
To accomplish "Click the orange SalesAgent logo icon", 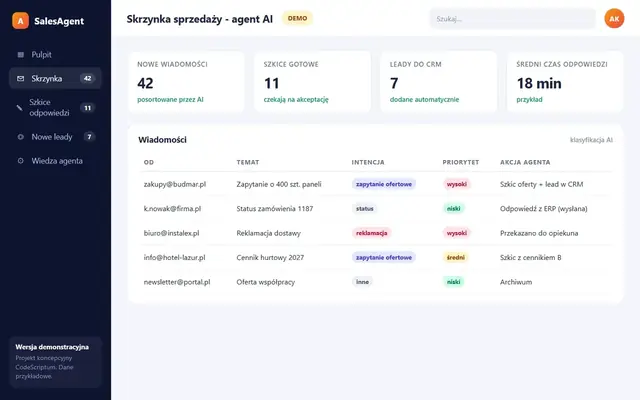I will tap(20, 21).
